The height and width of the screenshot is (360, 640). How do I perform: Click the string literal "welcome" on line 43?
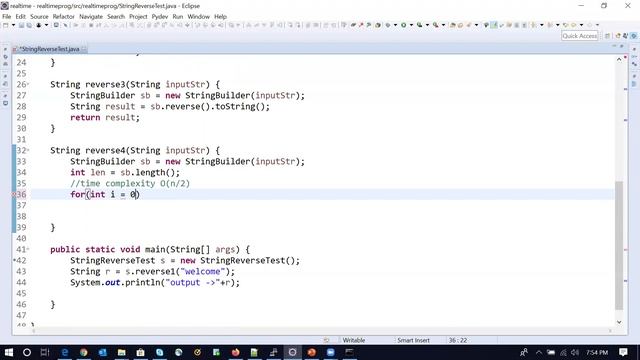[203, 271]
